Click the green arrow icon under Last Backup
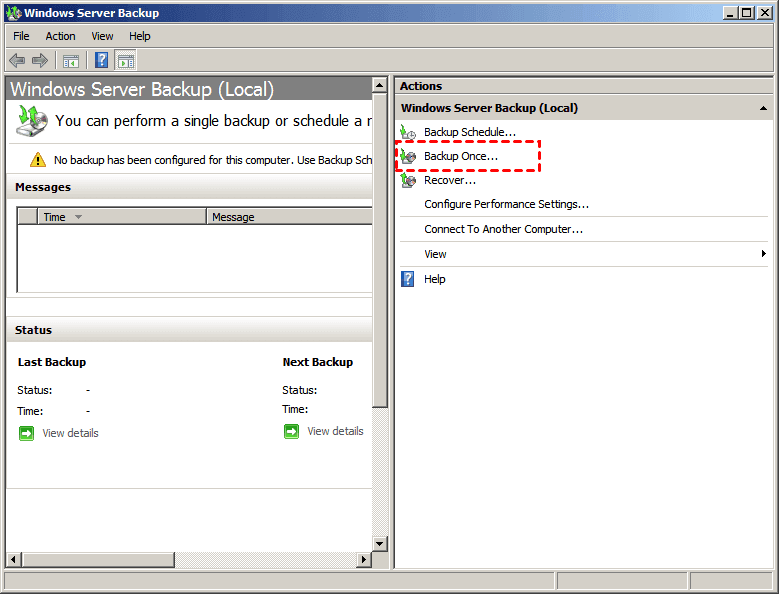 [26, 433]
